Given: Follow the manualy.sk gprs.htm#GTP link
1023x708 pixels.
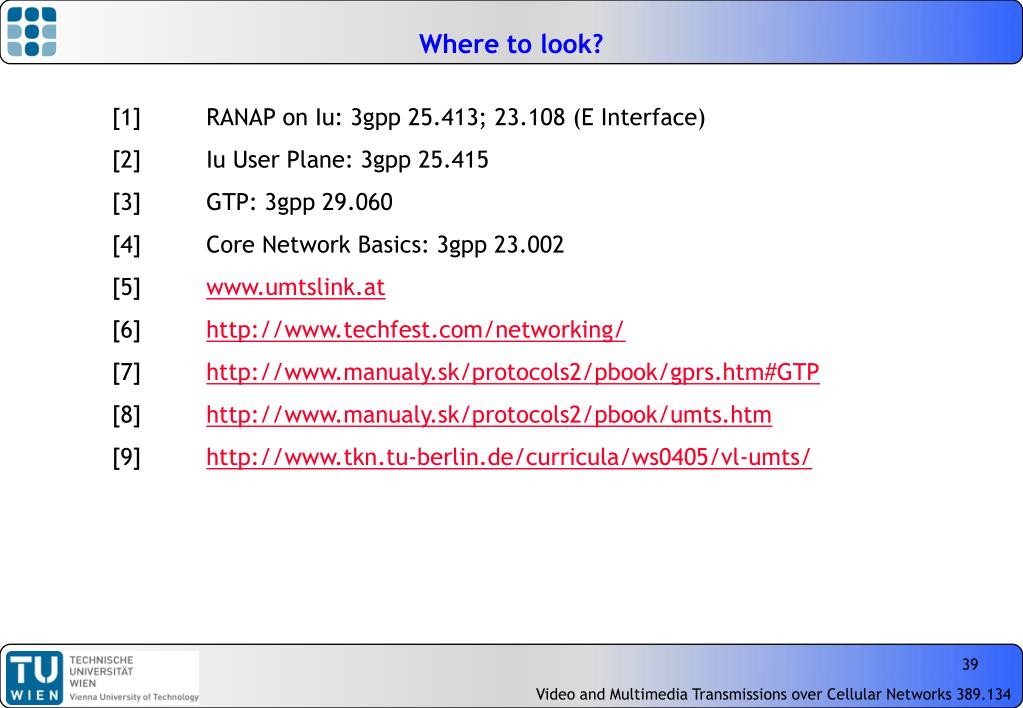Looking at the screenshot, I should coord(513,372).
